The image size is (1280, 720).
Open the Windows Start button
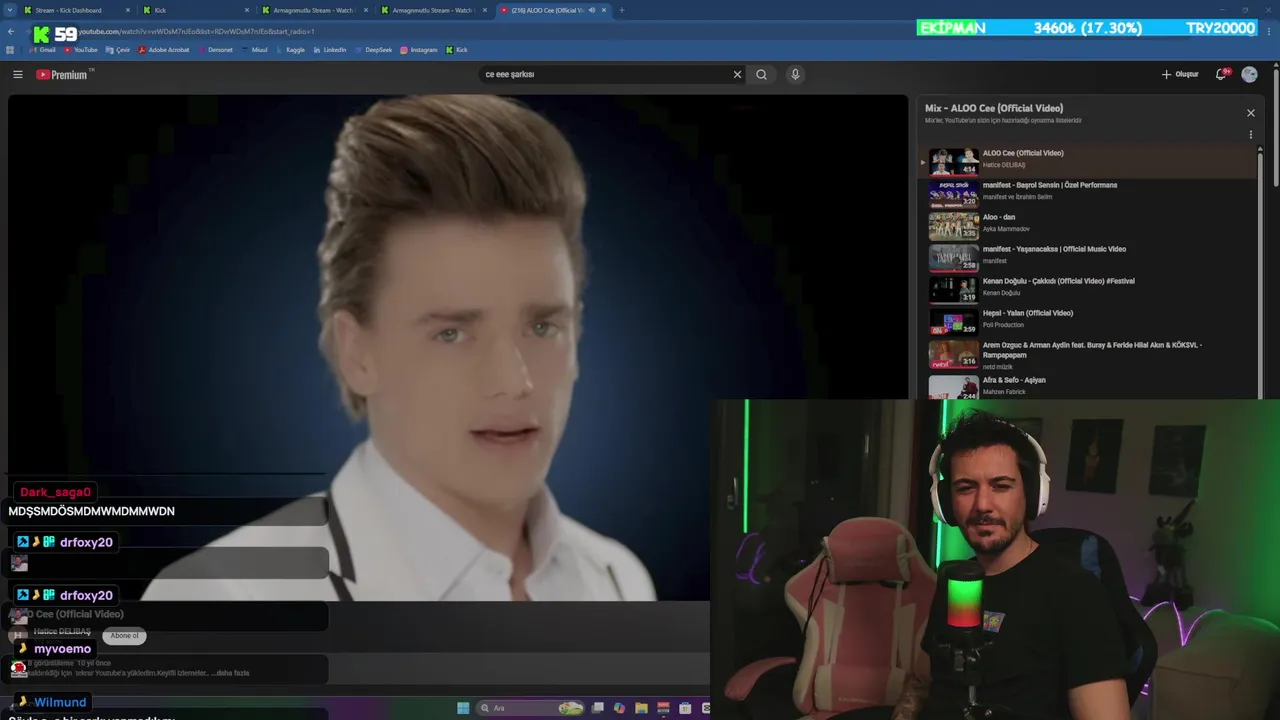463,708
